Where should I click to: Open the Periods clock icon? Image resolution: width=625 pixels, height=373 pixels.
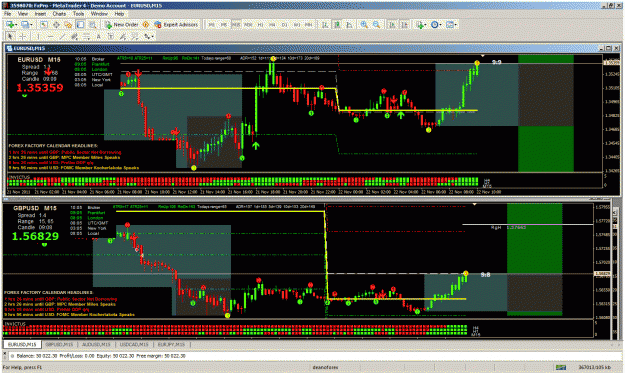[434, 24]
